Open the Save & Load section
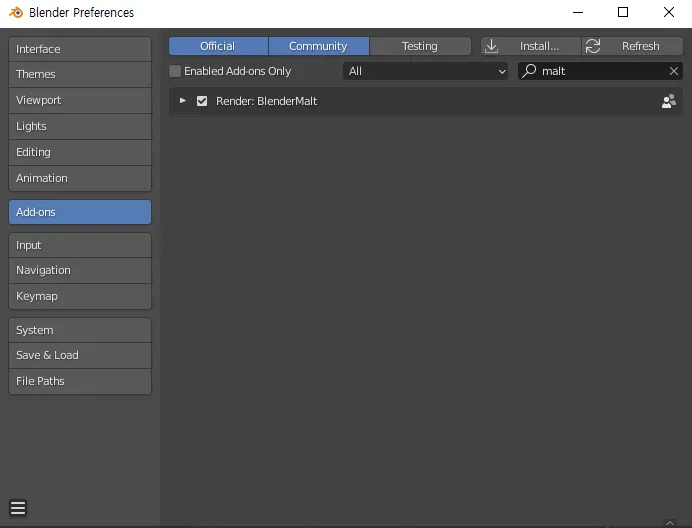Viewport: 692px width, 528px height. pyautogui.click(x=80, y=355)
